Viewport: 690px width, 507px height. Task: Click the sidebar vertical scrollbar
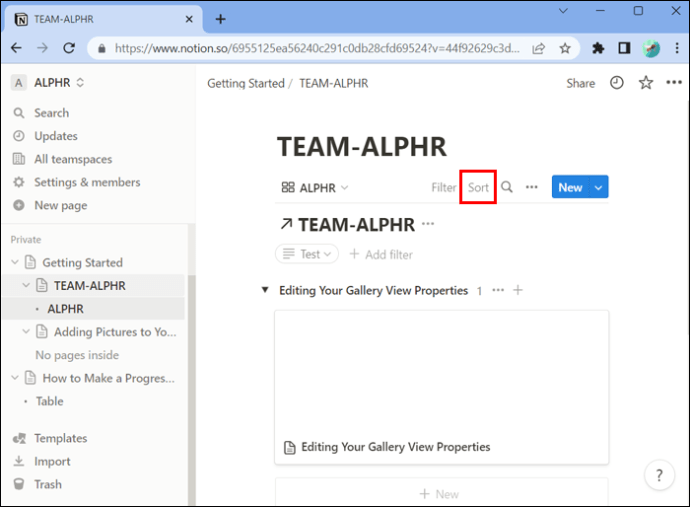pyautogui.click(x=191, y=389)
